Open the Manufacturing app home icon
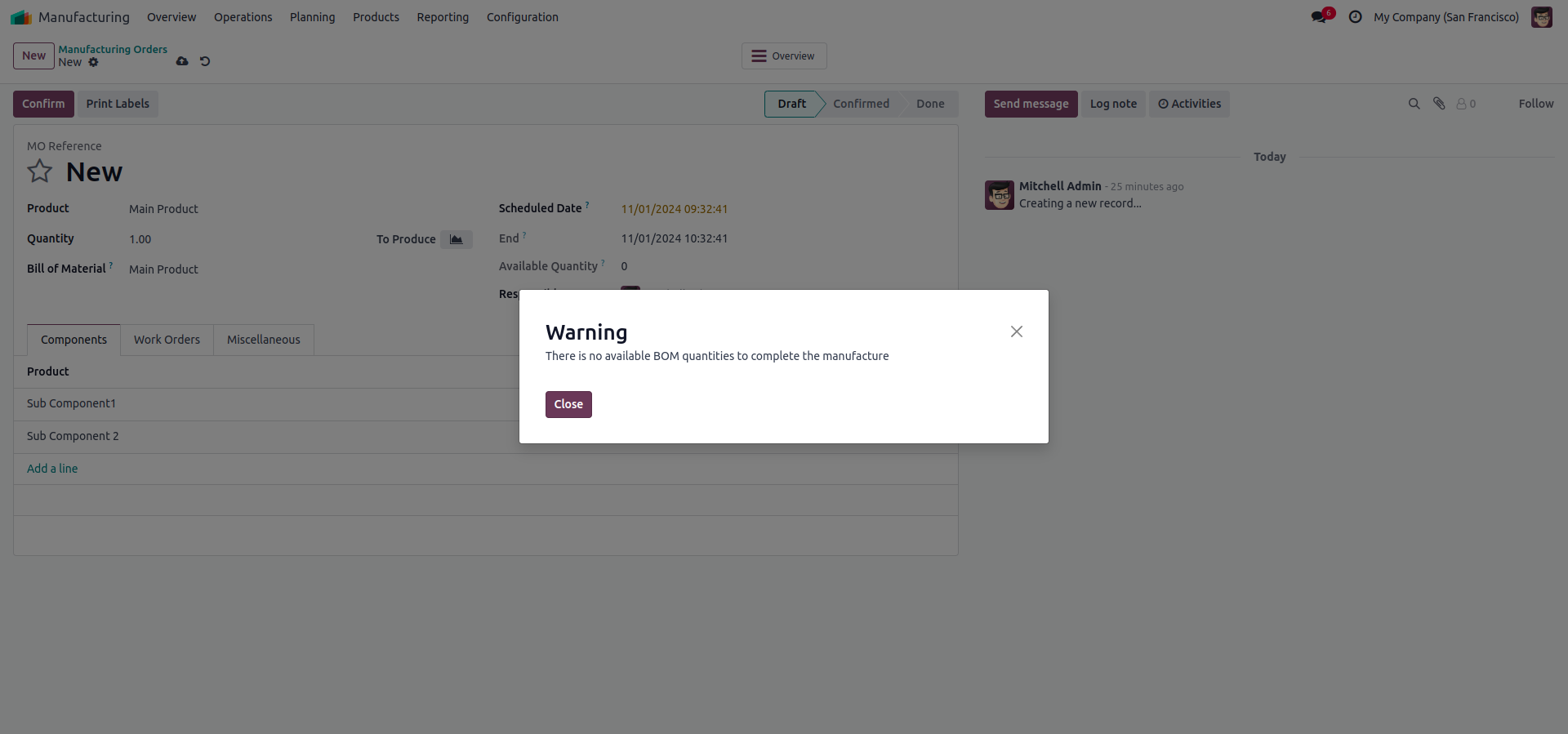 [x=21, y=17]
